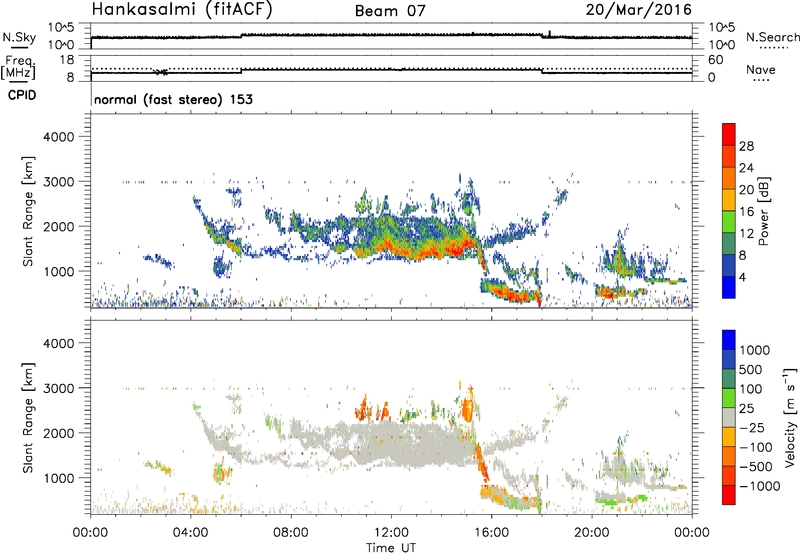Click the "25" velocity colorbar value
Viewport: 800px width, 554px height.
click(746, 409)
